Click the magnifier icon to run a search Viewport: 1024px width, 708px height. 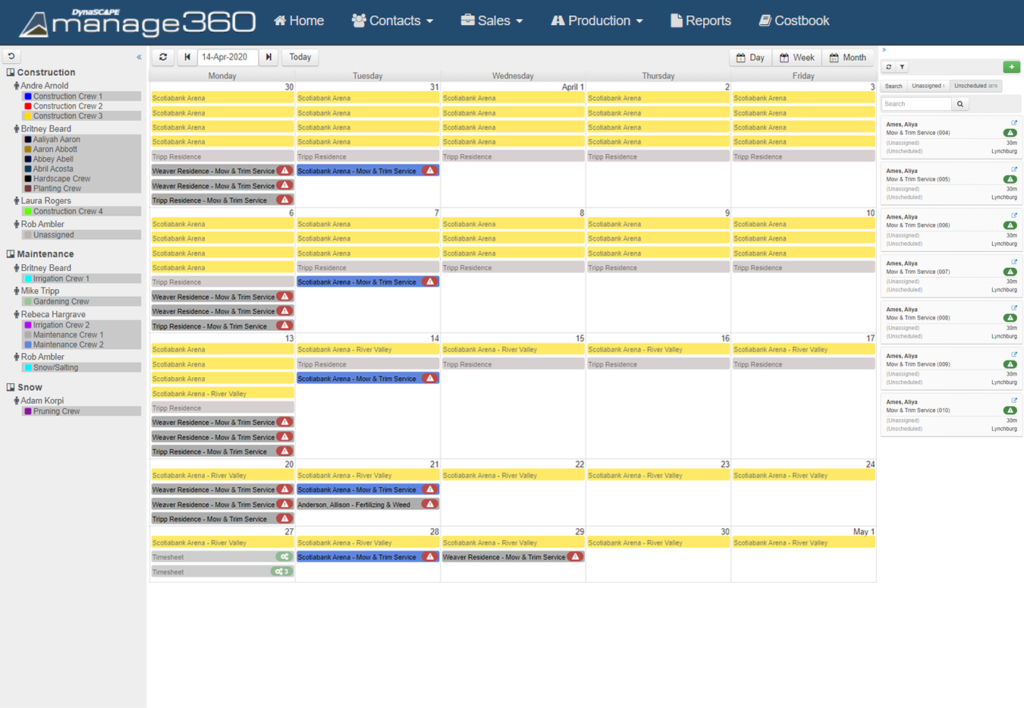click(960, 103)
